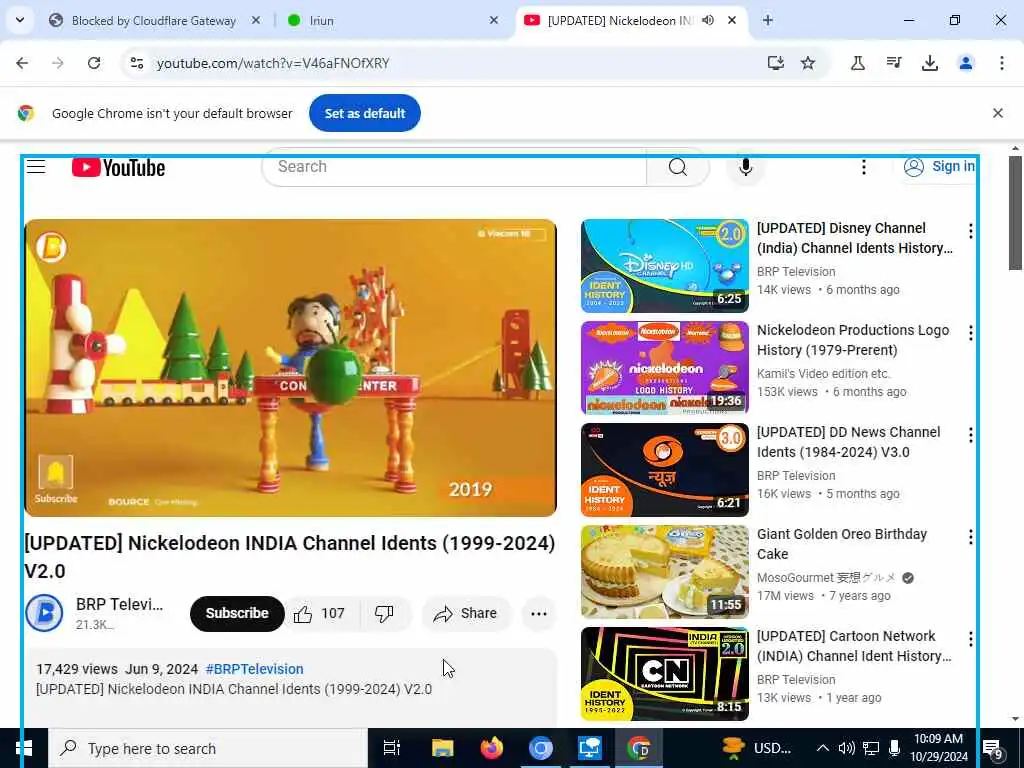This screenshot has width=1024, height=768.
Task: Click the page vertical scrollbar thumb
Action: coord(1015,212)
